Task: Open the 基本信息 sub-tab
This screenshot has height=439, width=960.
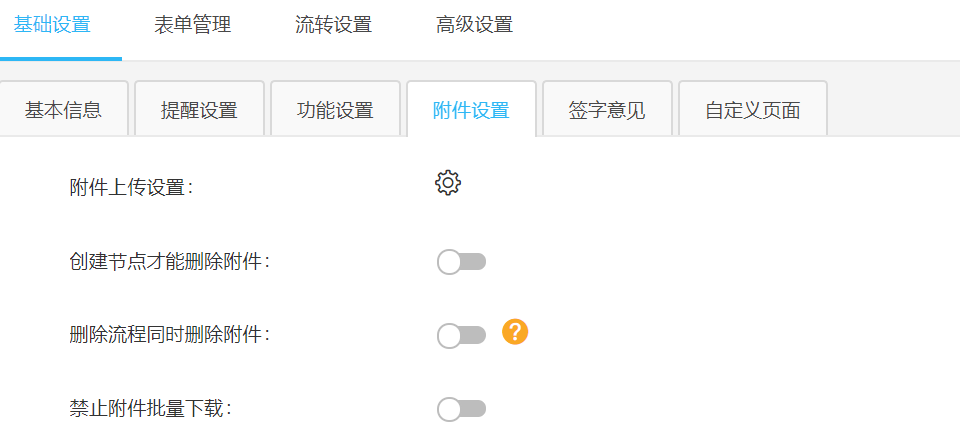Action: click(x=63, y=110)
